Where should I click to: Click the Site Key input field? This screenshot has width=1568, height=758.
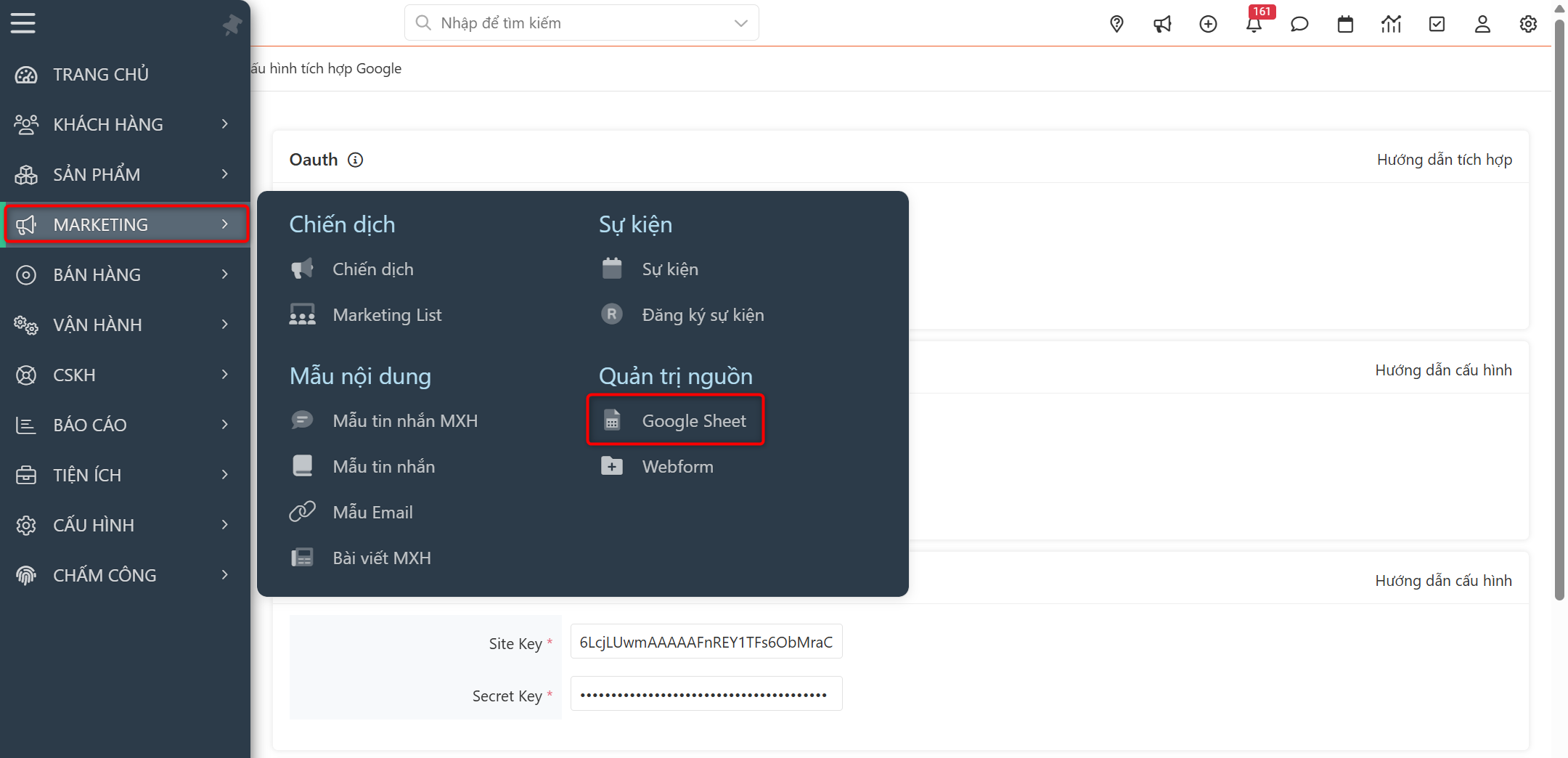(x=706, y=642)
